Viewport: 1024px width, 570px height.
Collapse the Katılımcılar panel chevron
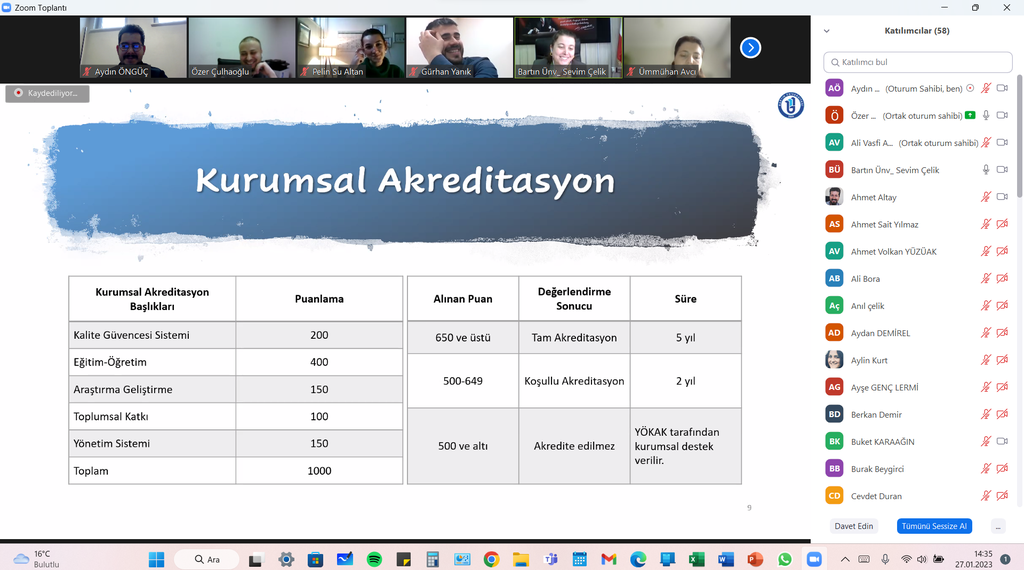pos(826,31)
